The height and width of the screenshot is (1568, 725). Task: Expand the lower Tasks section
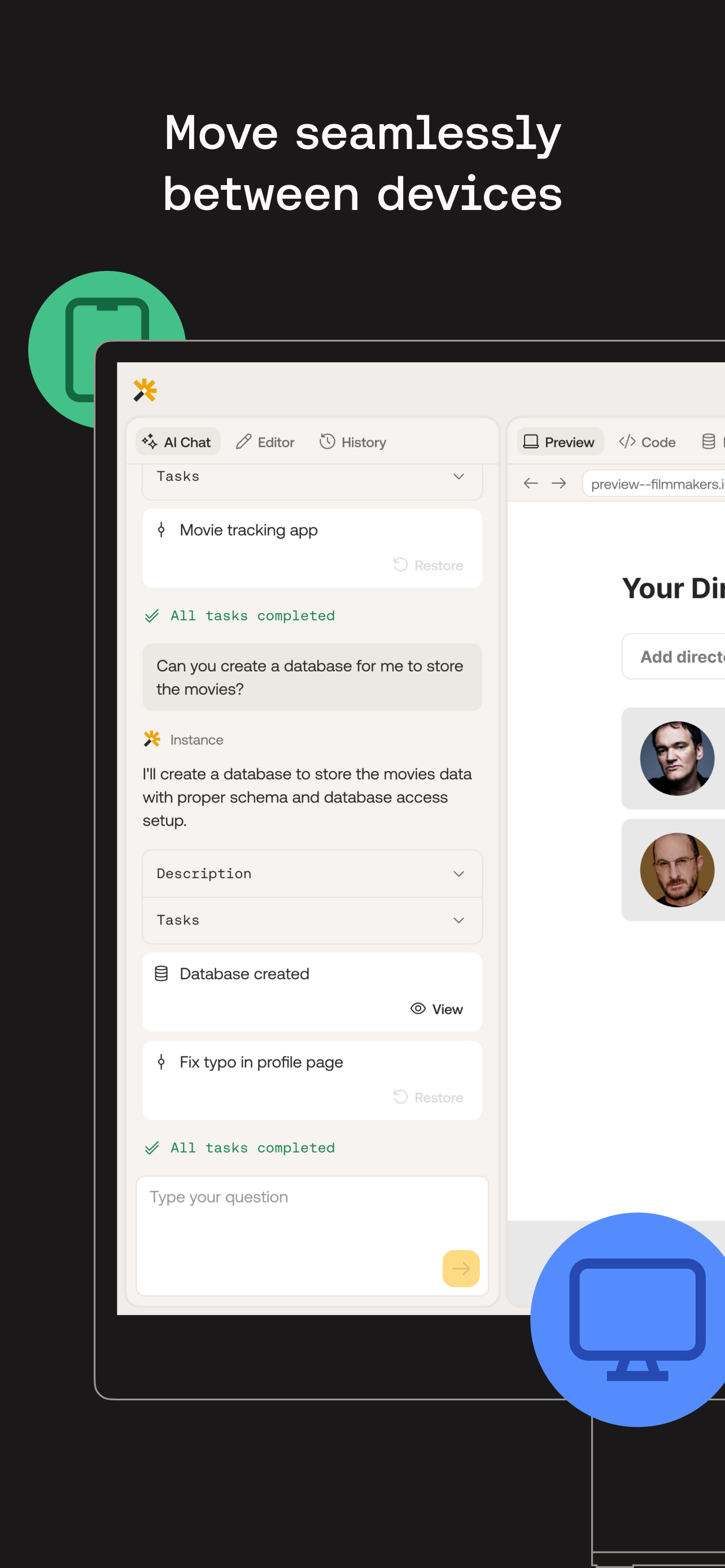tap(312, 919)
